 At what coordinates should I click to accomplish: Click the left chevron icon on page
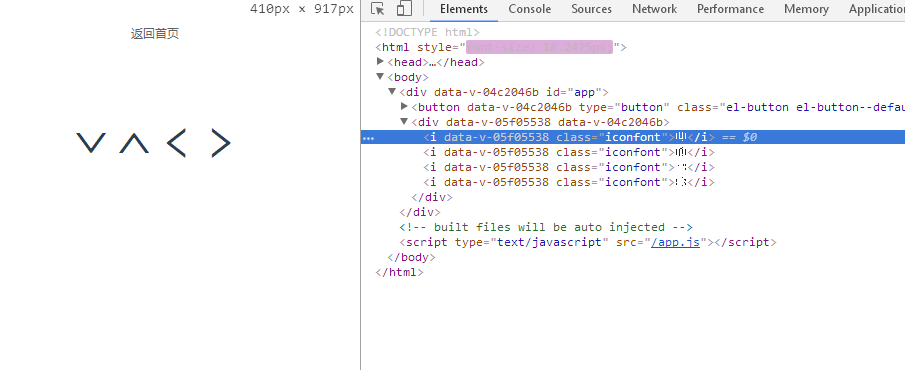click(177, 143)
